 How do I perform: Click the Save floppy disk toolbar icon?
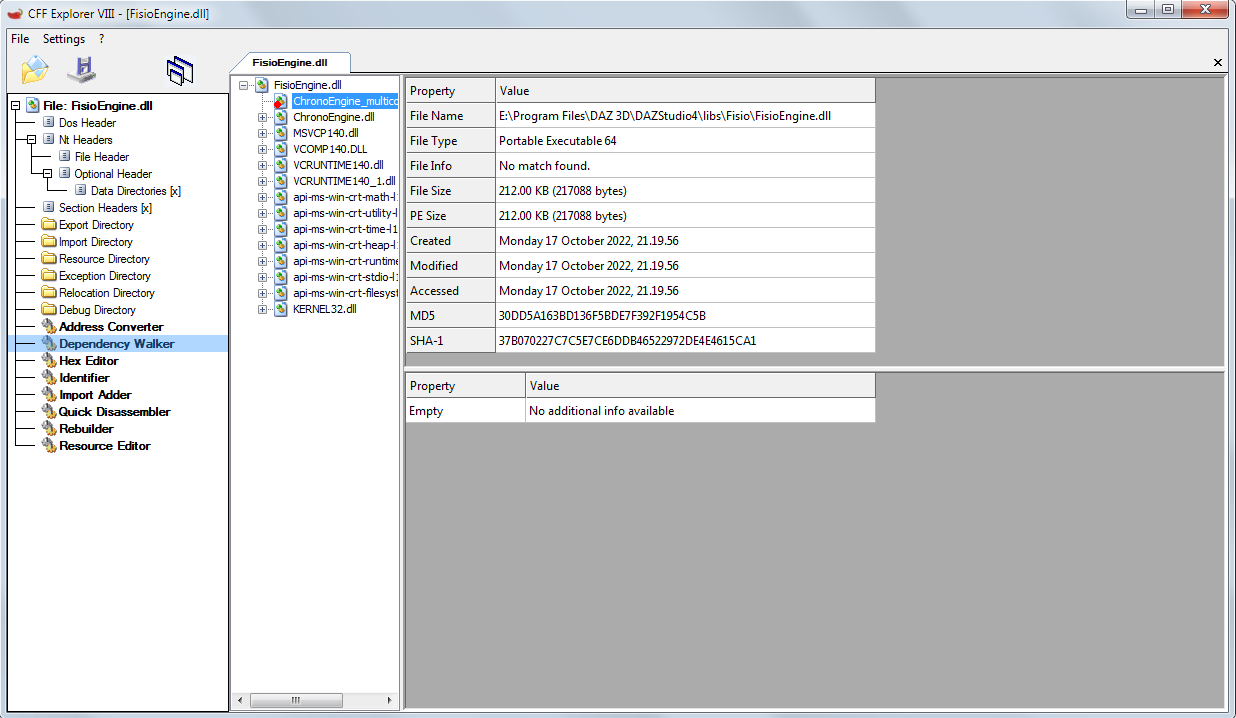(82, 70)
